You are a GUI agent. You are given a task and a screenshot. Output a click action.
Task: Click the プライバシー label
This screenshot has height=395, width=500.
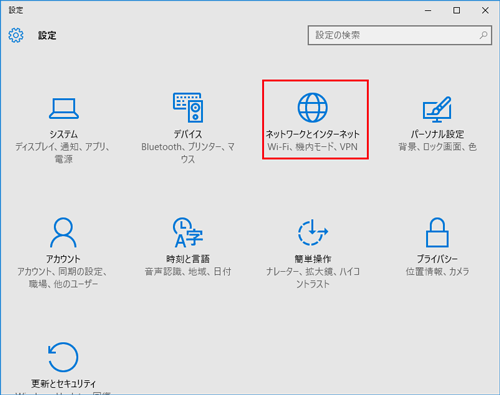tap(437, 259)
